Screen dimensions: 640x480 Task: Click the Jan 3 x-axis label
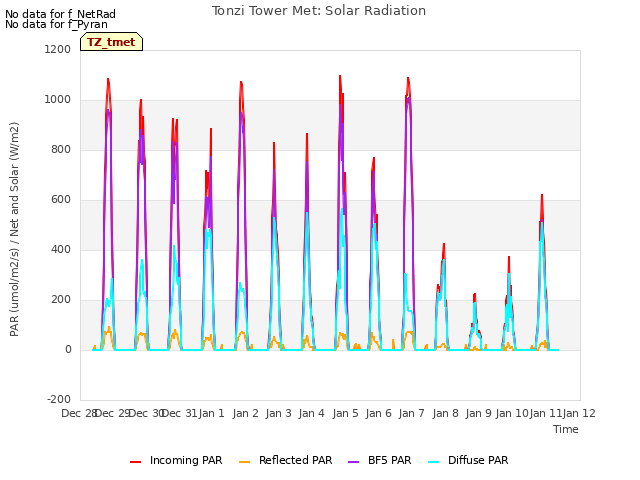pyautogui.click(x=279, y=413)
